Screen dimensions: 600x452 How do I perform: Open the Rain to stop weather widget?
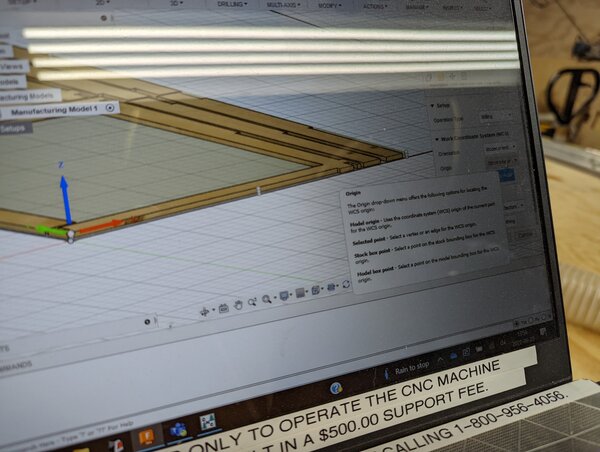pyautogui.click(x=406, y=370)
